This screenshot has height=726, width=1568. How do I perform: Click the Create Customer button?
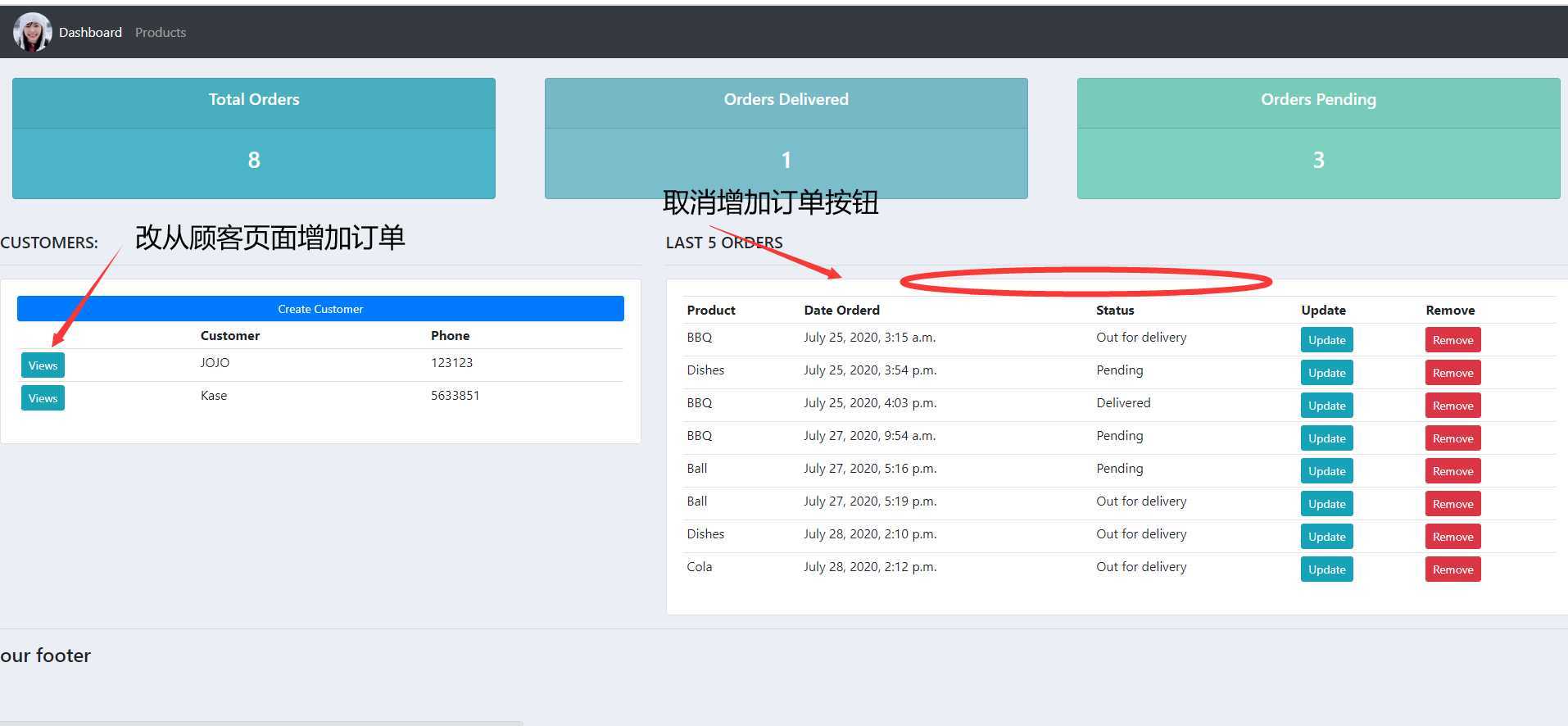[x=320, y=309]
